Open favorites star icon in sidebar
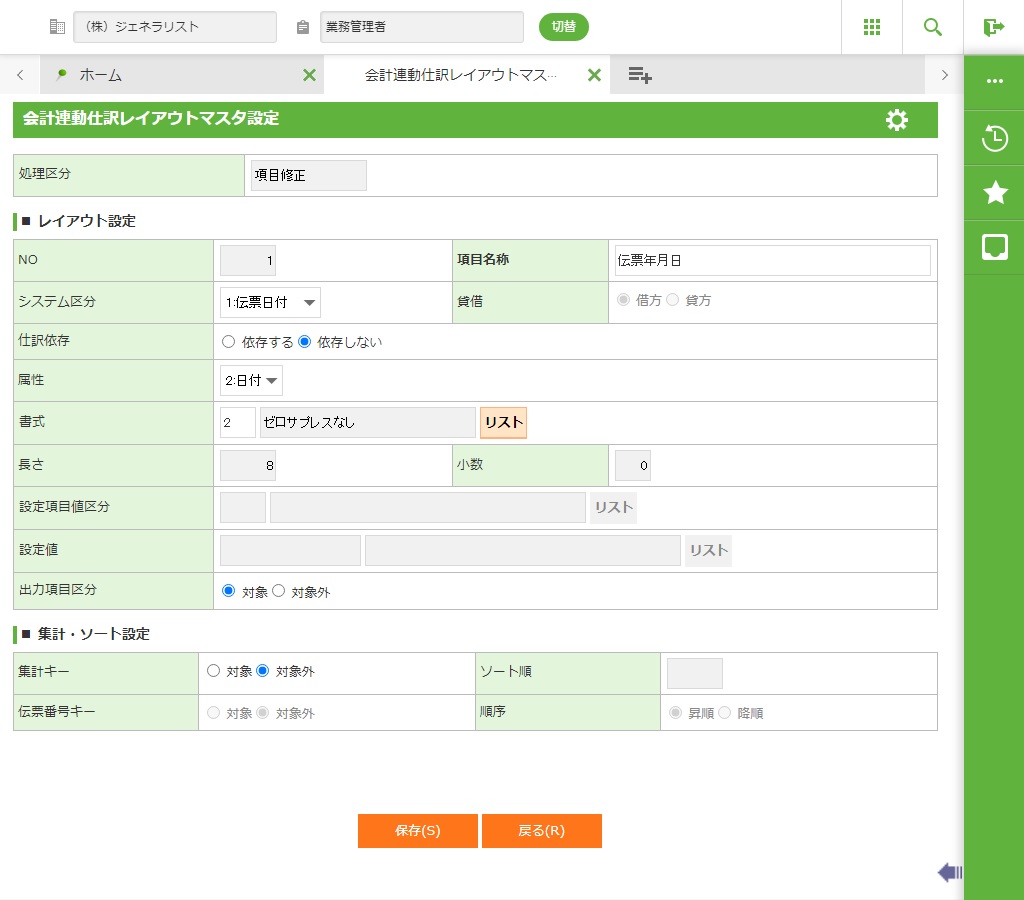Image resolution: width=1024 pixels, height=900 pixels. click(x=995, y=193)
